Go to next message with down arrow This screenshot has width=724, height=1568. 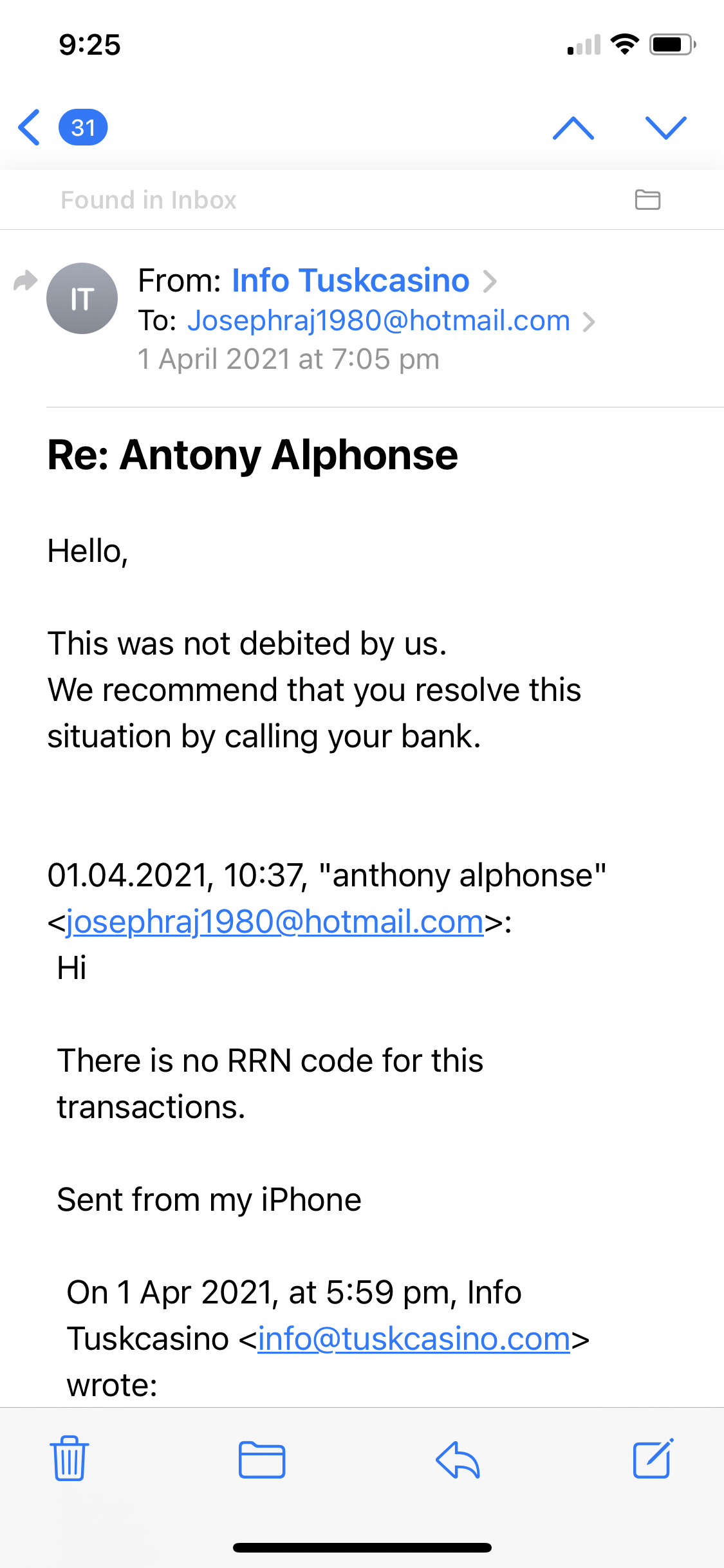(665, 128)
